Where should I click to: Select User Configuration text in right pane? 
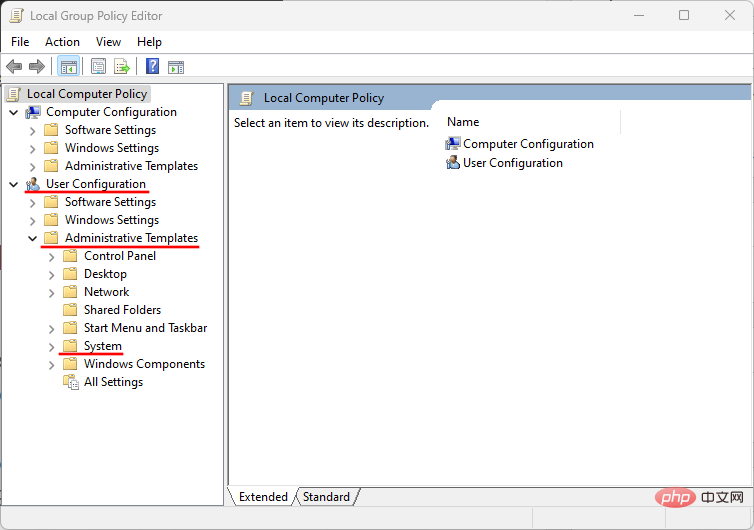click(x=513, y=163)
